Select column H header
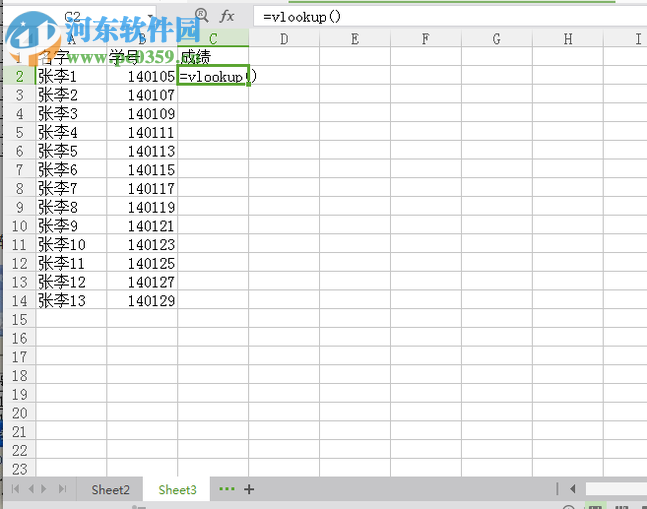The width and height of the screenshot is (647, 509). (x=568, y=39)
